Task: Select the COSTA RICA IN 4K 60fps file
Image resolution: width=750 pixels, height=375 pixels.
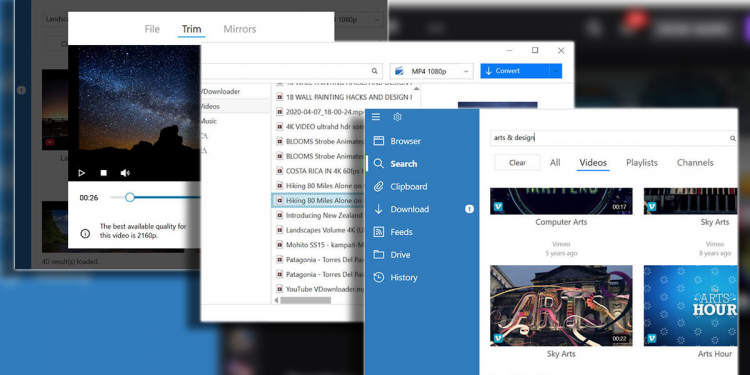Action: (x=320, y=171)
